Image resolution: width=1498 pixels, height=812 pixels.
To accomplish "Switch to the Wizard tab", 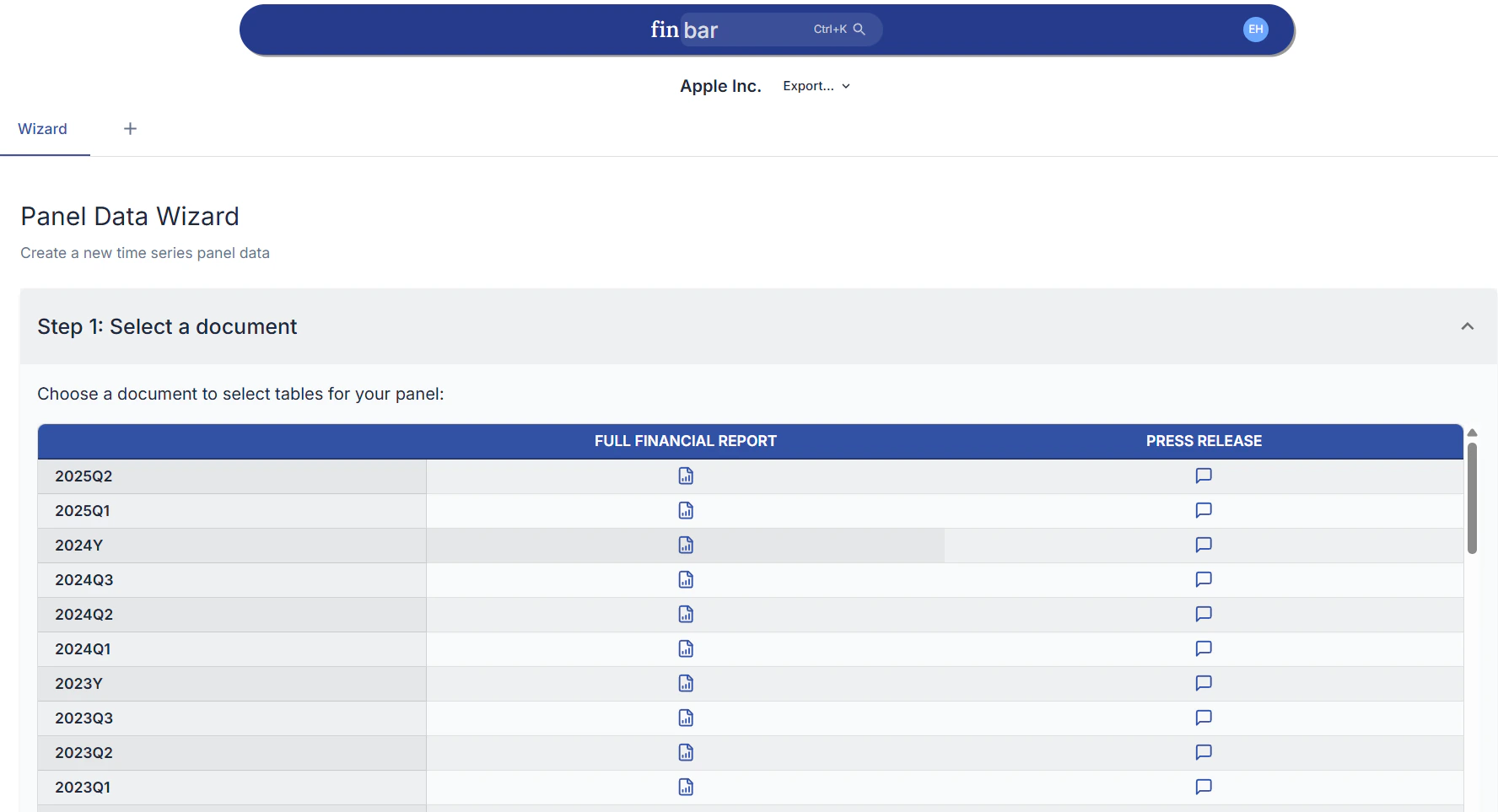I will click(x=43, y=129).
